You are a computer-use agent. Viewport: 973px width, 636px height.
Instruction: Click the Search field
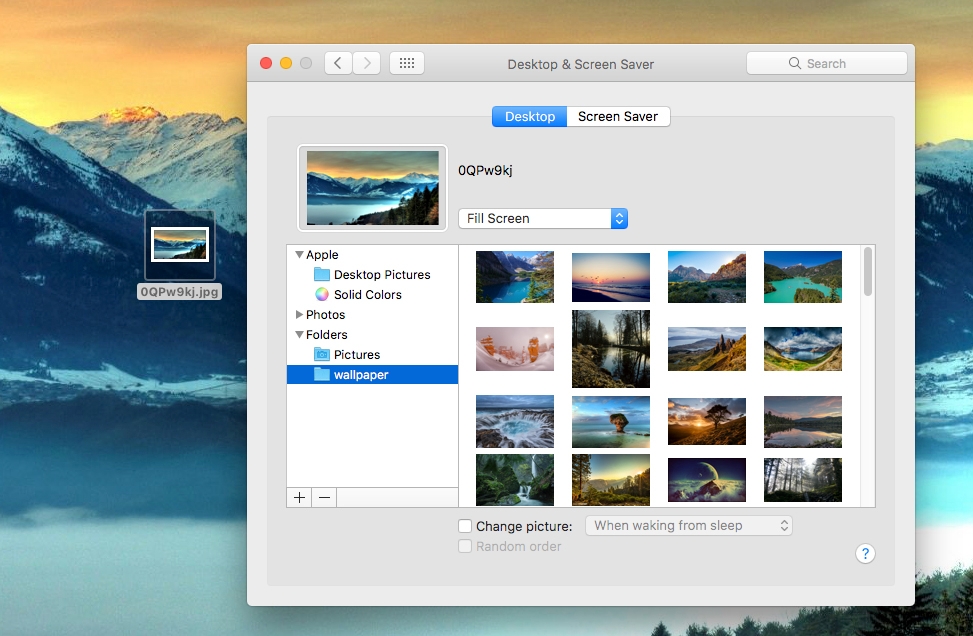click(x=826, y=63)
